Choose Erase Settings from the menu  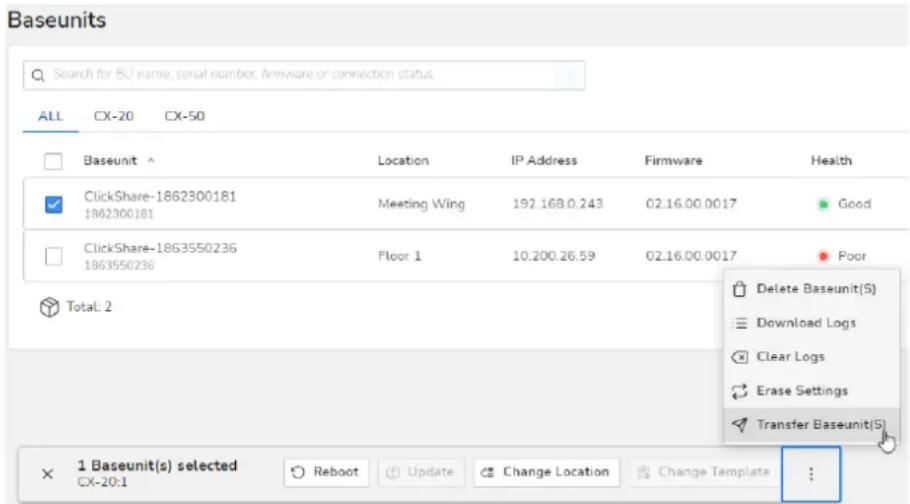(811, 391)
